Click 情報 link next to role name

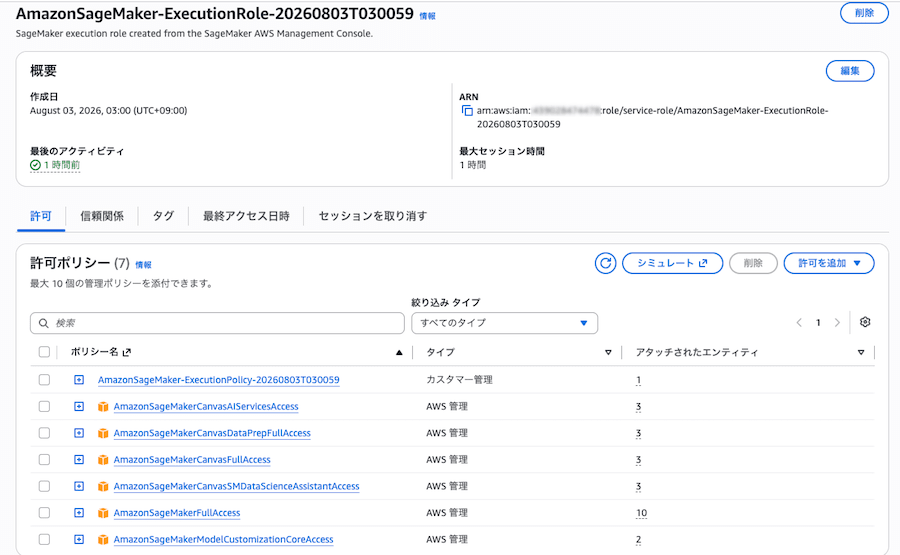tap(428, 16)
